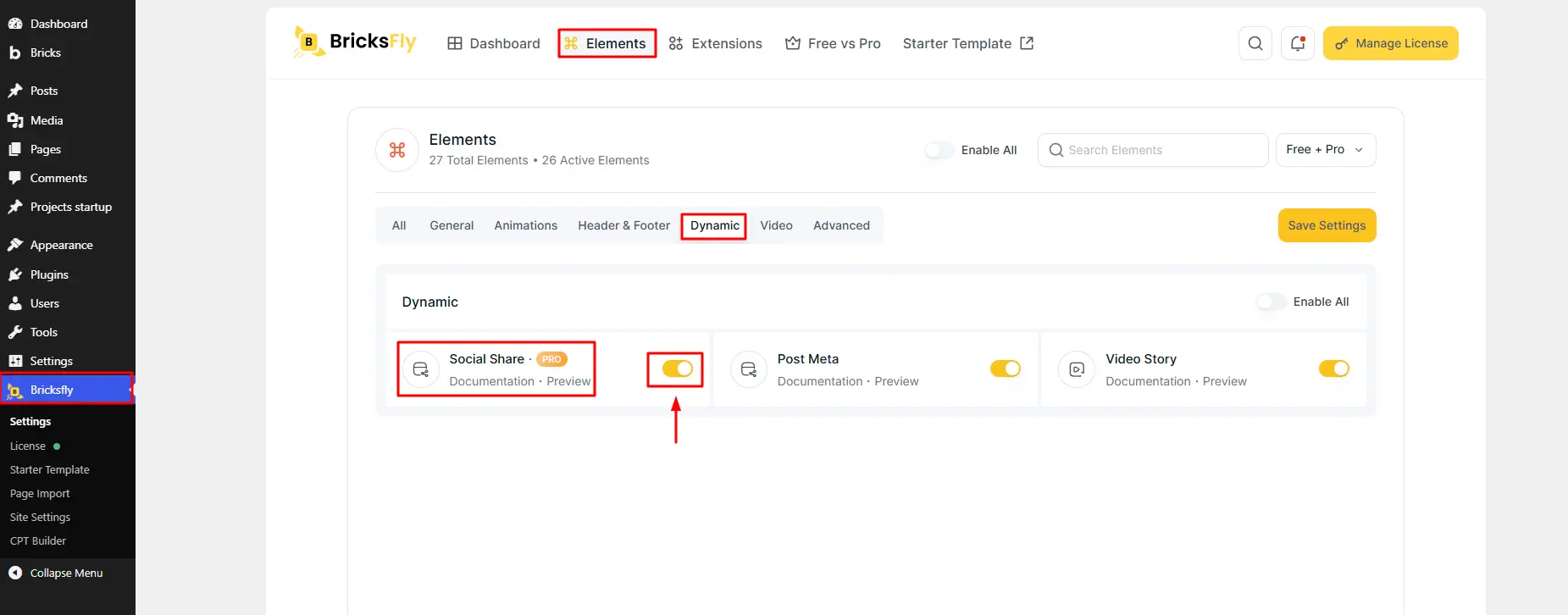Image resolution: width=1568 pixels, height=615 pixels.
Task: Click the Tools wrench icon
Action: click(x=15, y=332)
